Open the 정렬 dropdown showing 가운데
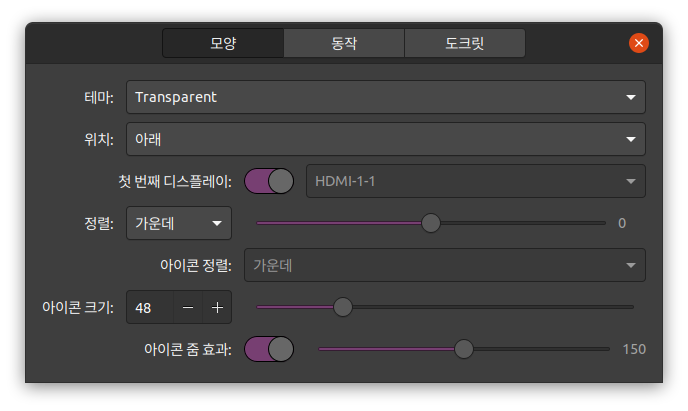 (179, 223)
